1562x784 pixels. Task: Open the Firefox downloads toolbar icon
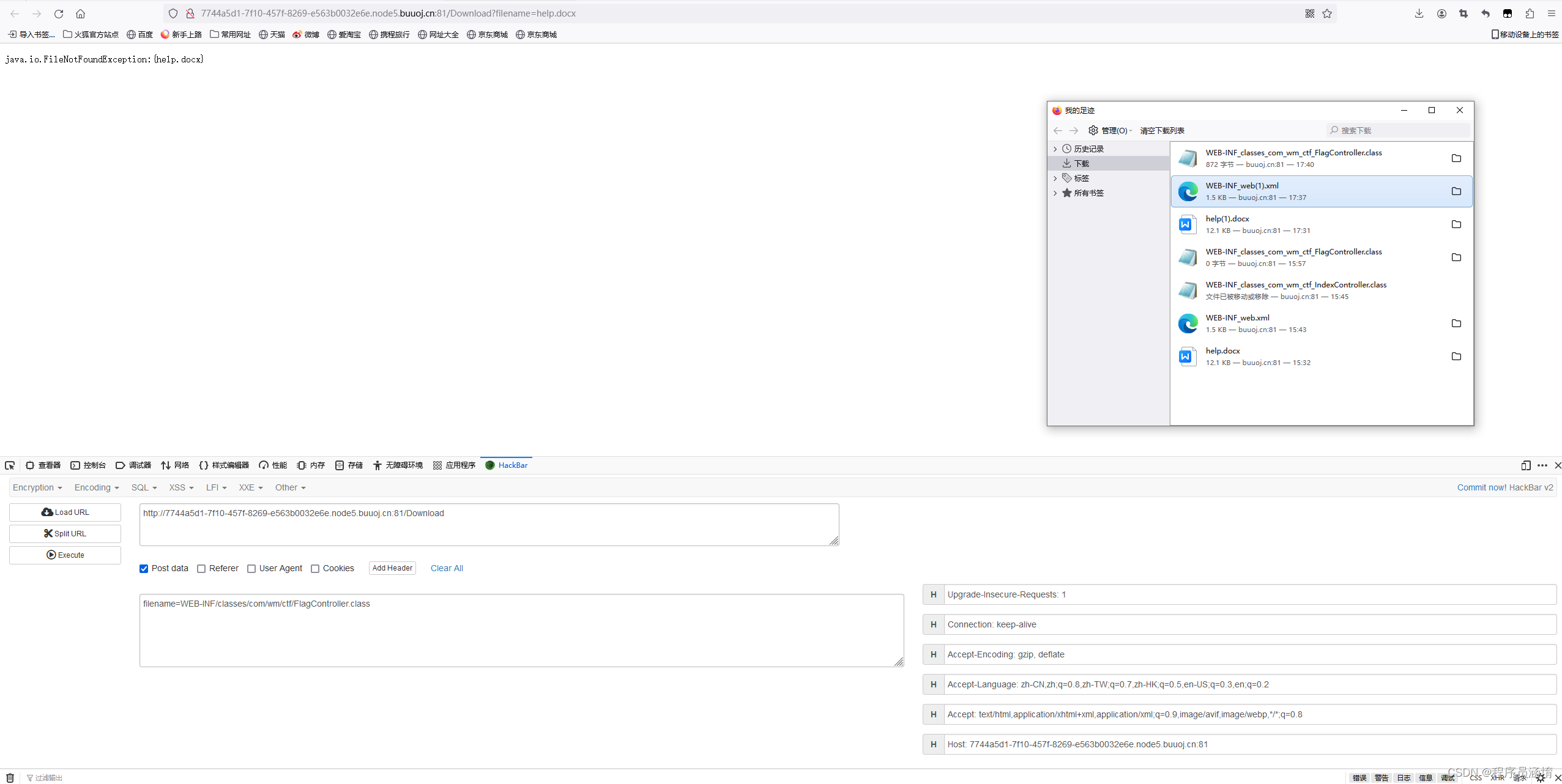1419,13
